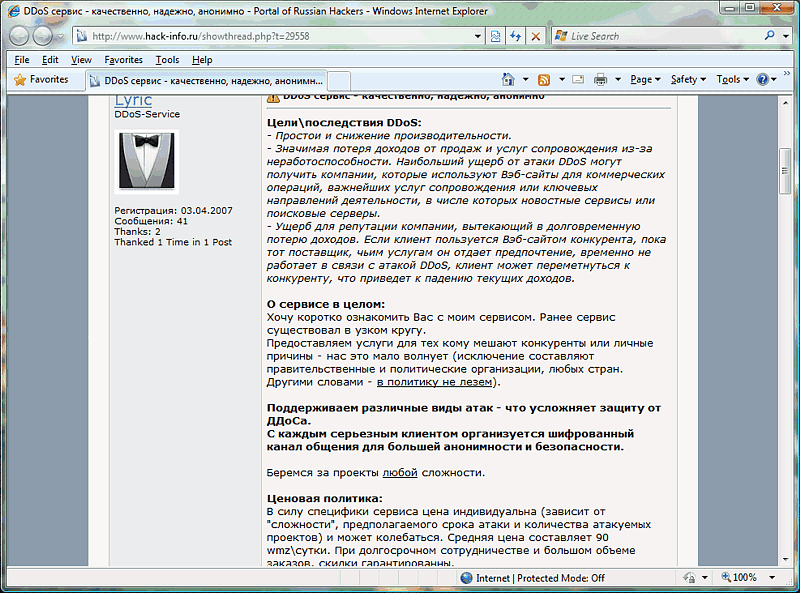Click the Back navigation arrow
Screen dimensions: 800x593
click(19, 36)
